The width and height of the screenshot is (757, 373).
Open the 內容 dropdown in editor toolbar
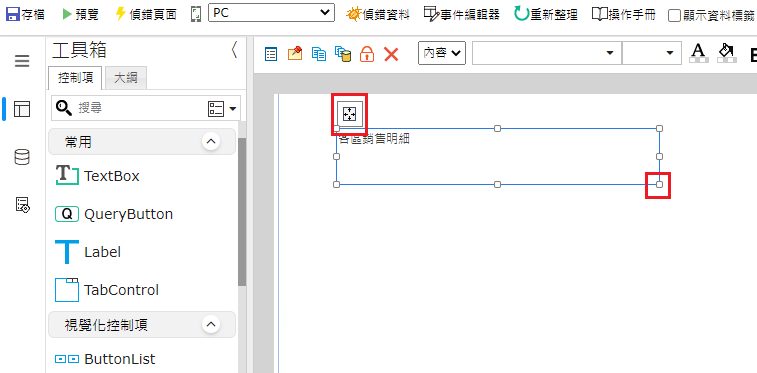442,53
